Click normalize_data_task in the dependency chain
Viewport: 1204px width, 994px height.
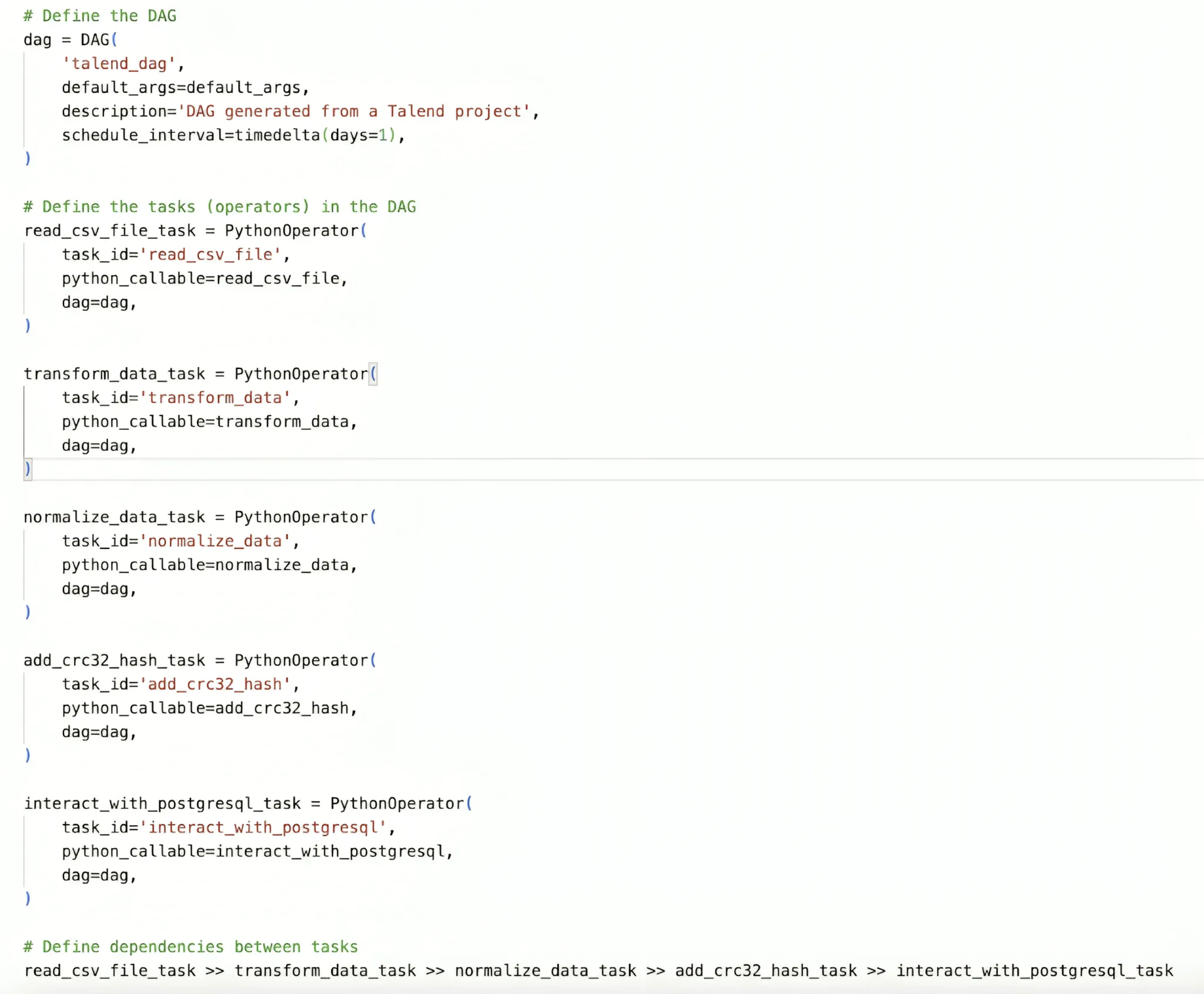(545, 970)
